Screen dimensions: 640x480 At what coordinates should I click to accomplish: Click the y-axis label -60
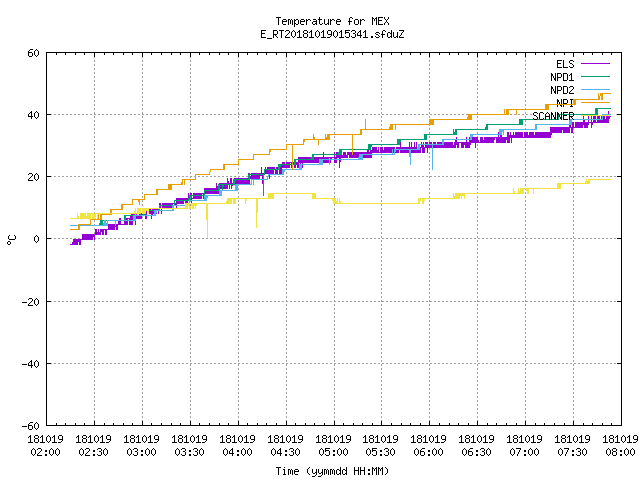[x=31, y=426]
